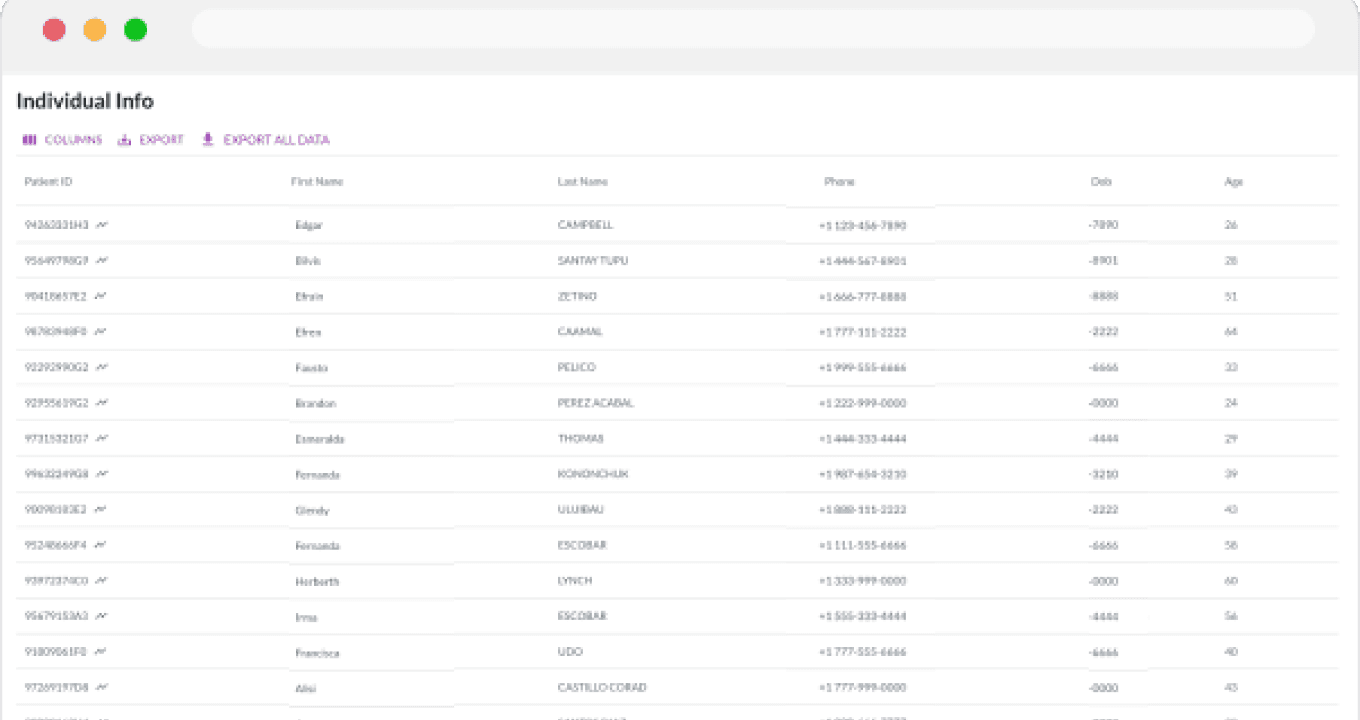
Task: Sort by the First Name column header
Action: coord(317,182)
